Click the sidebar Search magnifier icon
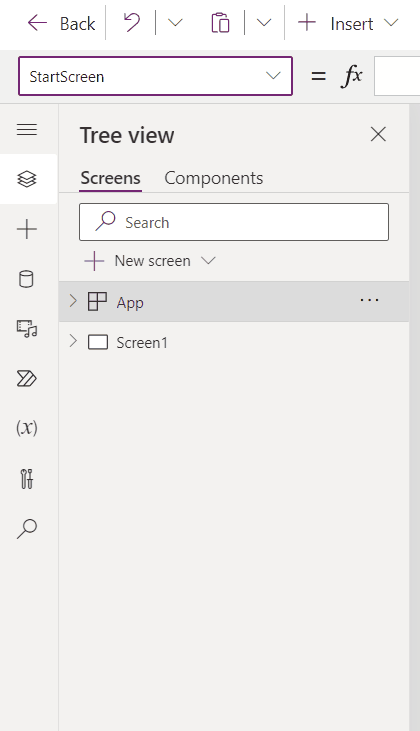The image size is (420, 731). click(27, 529)
